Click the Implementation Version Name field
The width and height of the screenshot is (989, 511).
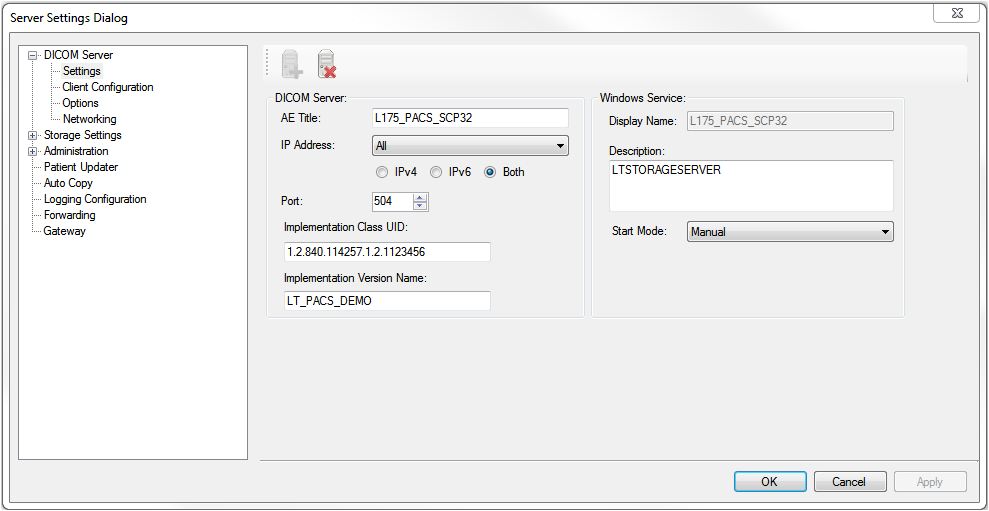click(387, 301)
